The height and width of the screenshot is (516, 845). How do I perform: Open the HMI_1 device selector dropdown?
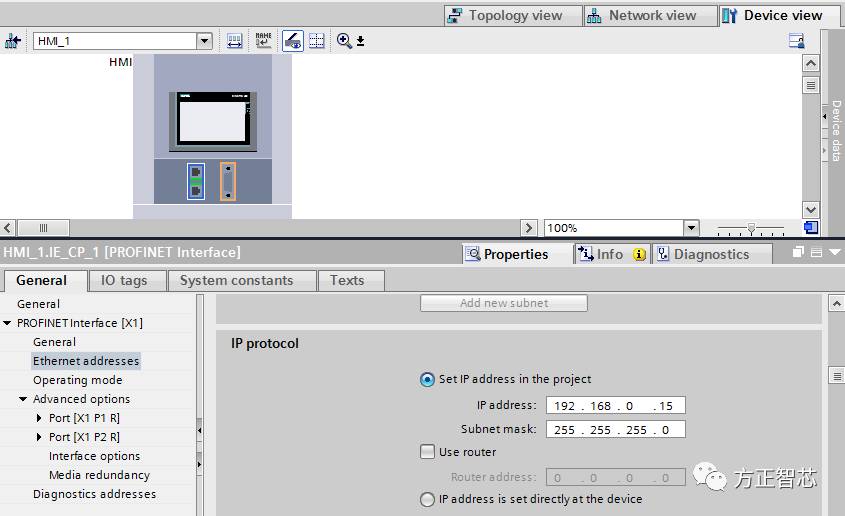click(204, 41)
